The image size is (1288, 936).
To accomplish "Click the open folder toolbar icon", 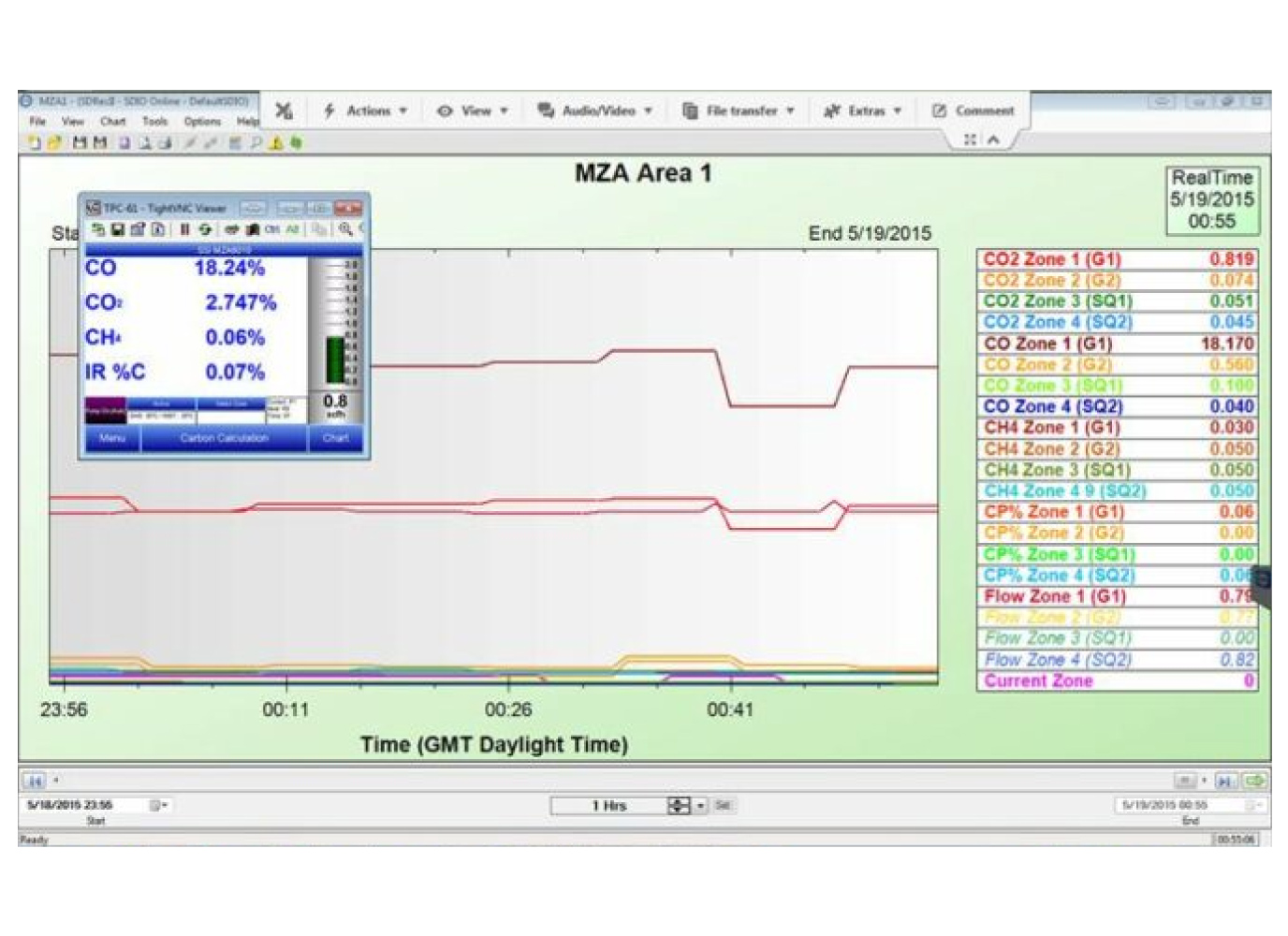I will click(x=53, y=143).
